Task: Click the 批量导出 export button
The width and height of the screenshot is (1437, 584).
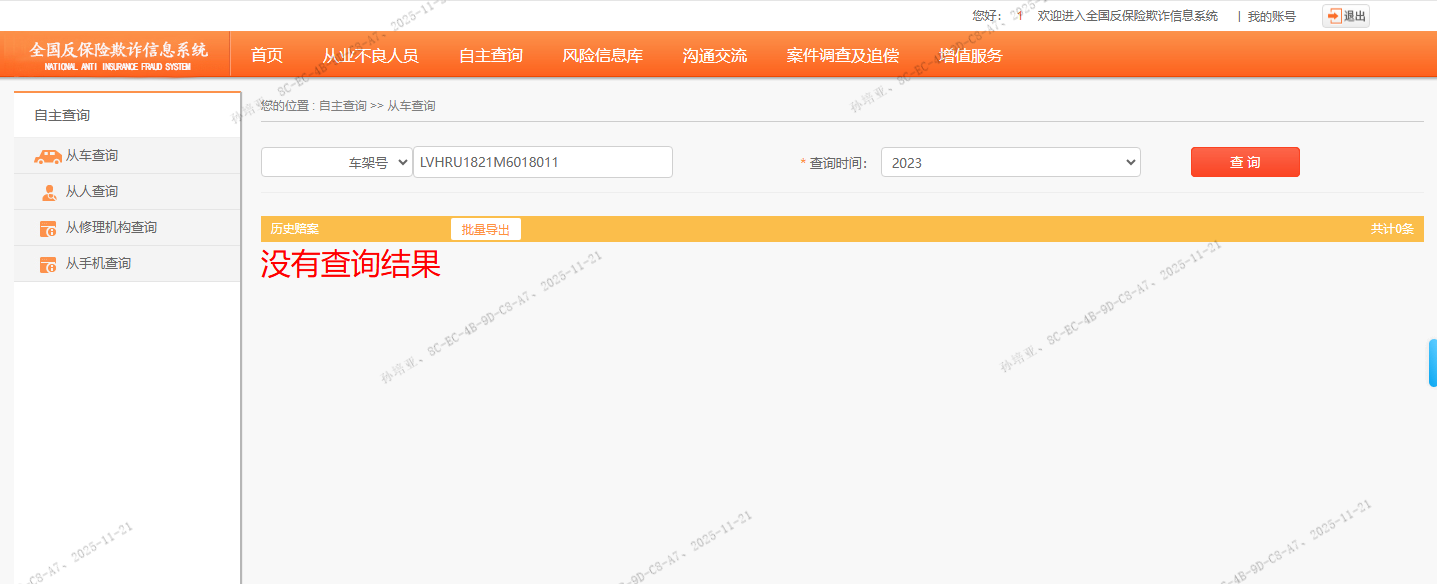Action: click(485, 229)
